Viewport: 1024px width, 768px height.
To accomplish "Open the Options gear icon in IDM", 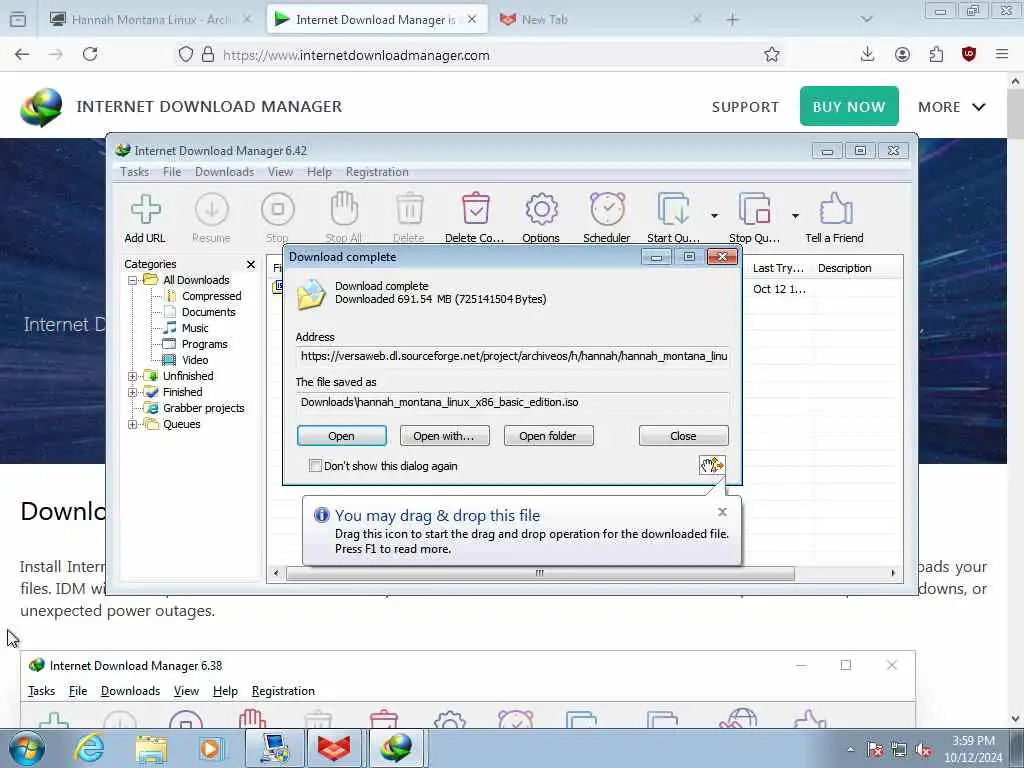I will pos(541,218).
